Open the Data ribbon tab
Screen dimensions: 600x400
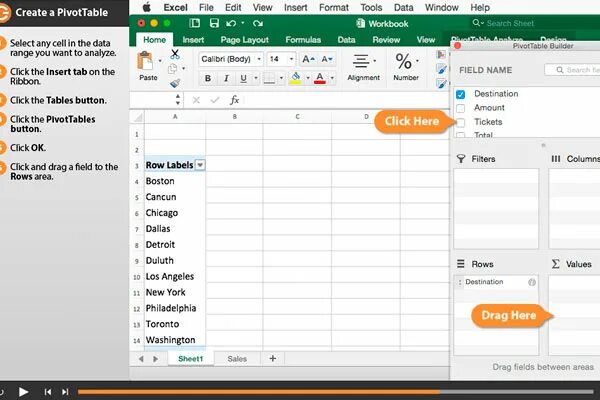(x=346, y=40)
